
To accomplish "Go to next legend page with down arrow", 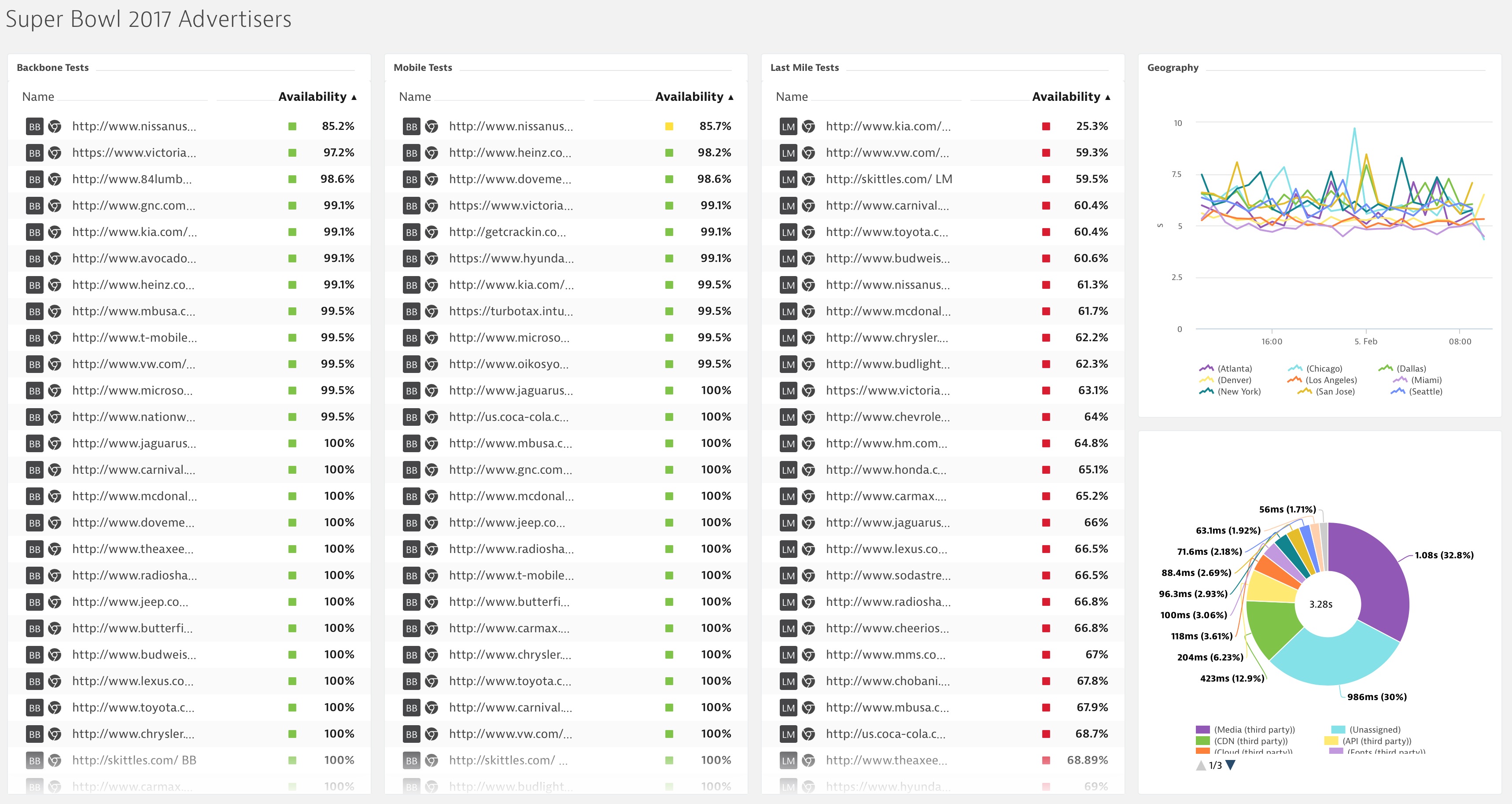I will (1231, 765).
